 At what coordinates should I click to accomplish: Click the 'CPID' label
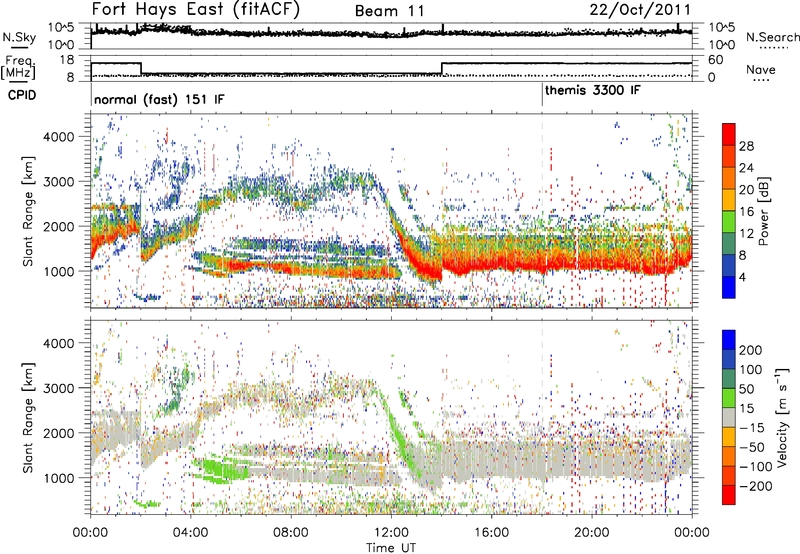coord(22,95)
